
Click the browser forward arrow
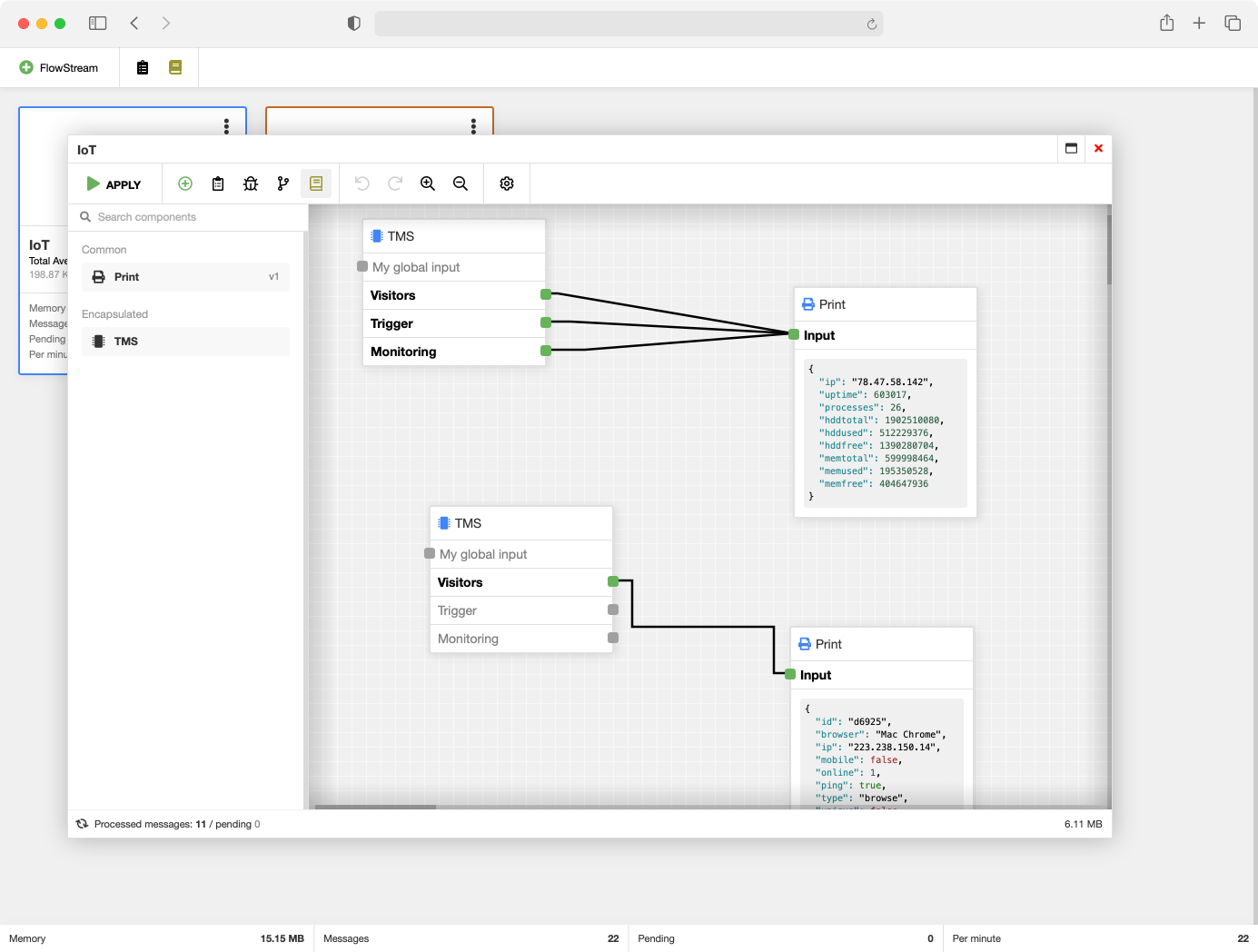point(166,23)
